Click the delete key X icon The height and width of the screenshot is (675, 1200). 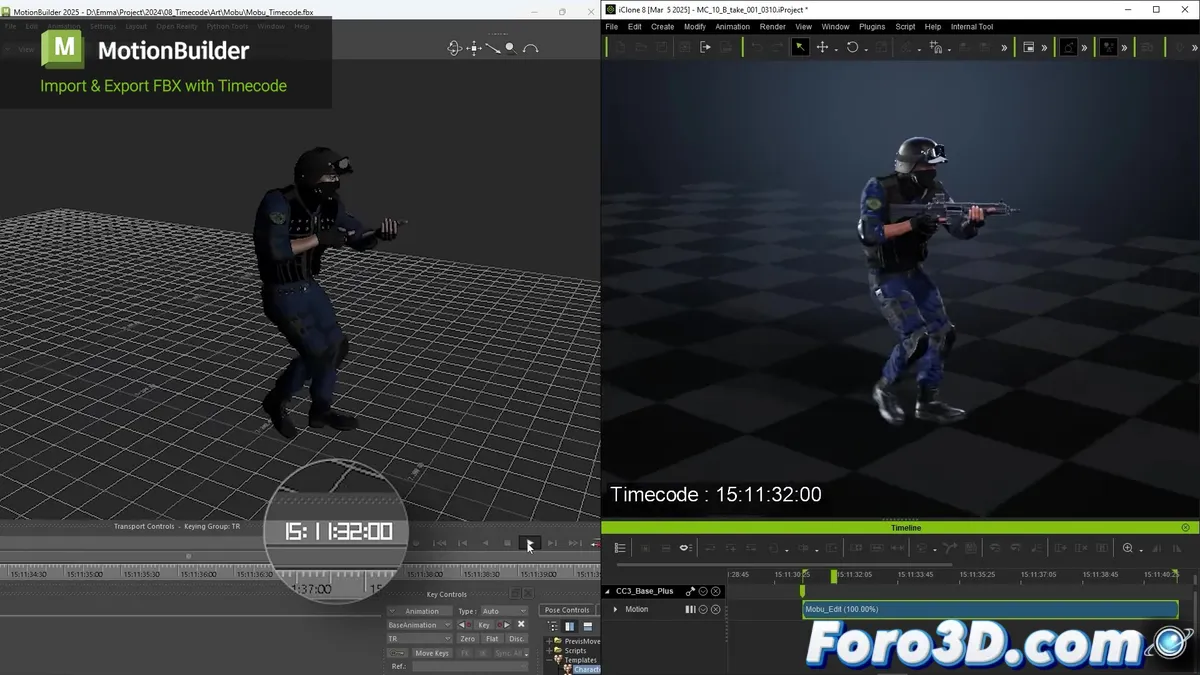pos(521,624)
